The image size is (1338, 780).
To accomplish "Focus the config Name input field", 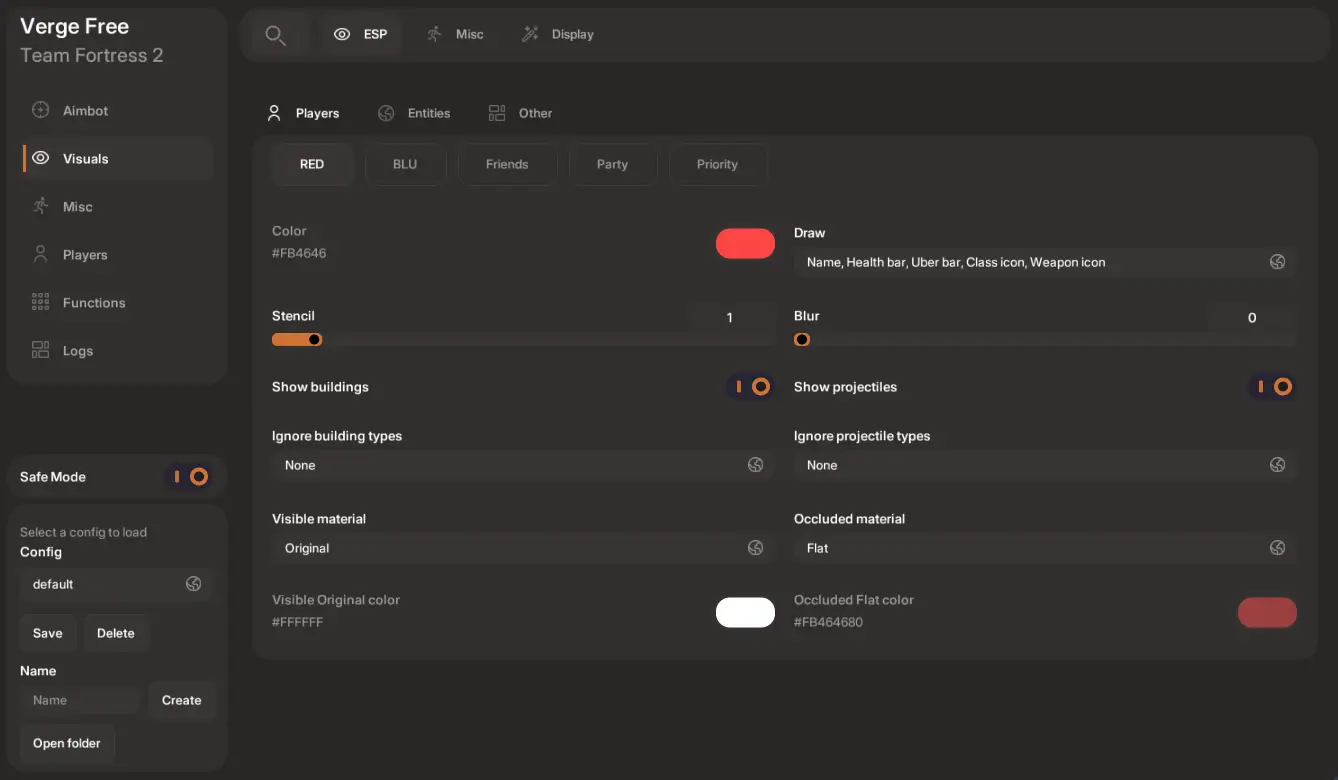I will 81,700.
